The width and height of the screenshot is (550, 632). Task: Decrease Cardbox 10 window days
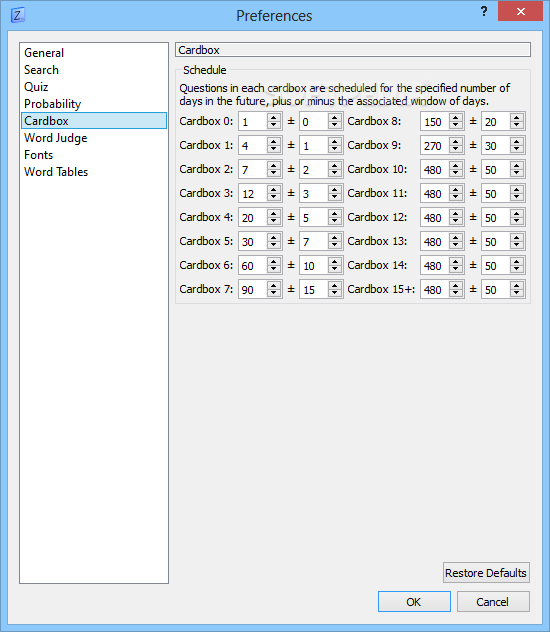(x=517, y=173)
